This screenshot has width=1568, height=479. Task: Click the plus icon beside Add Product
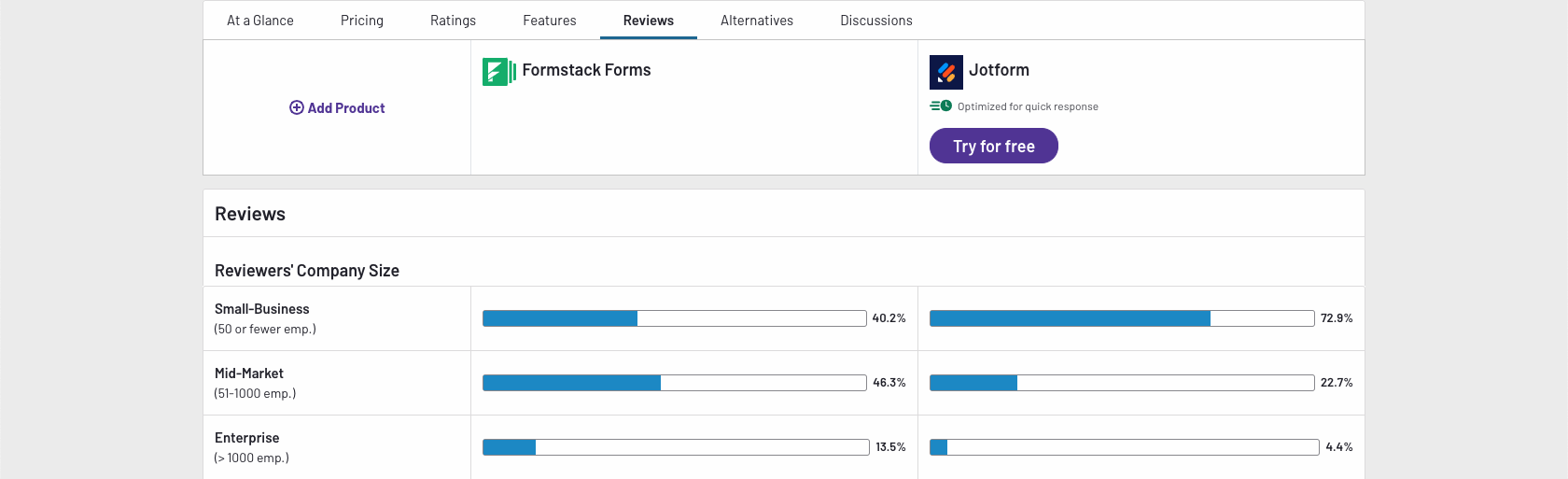click(x=297, y=107)
